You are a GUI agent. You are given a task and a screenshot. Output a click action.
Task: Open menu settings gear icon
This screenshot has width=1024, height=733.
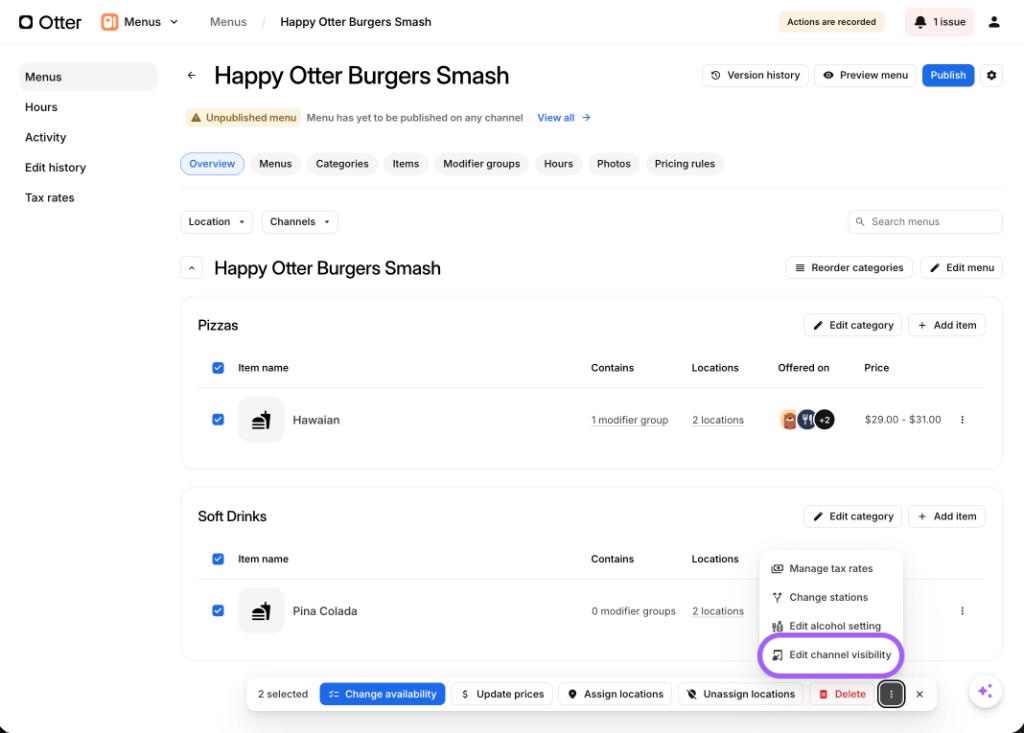tap(991, 75)
